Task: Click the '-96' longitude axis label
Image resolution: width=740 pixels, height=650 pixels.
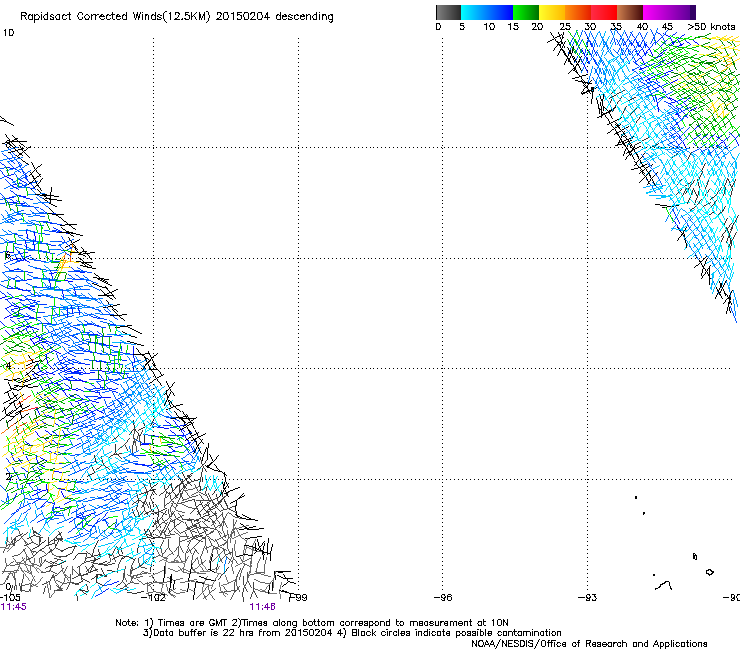Action: [443, 598]
